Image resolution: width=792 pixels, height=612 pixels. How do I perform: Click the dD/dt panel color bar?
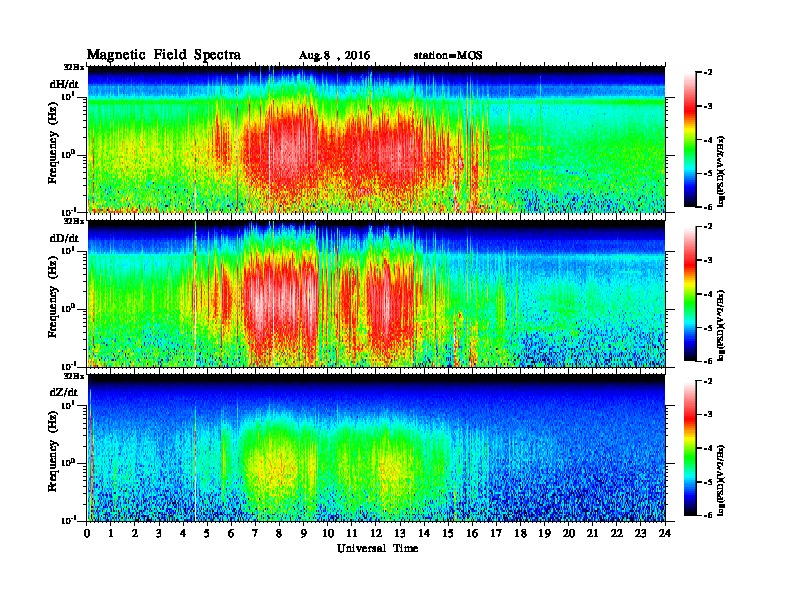689,293
